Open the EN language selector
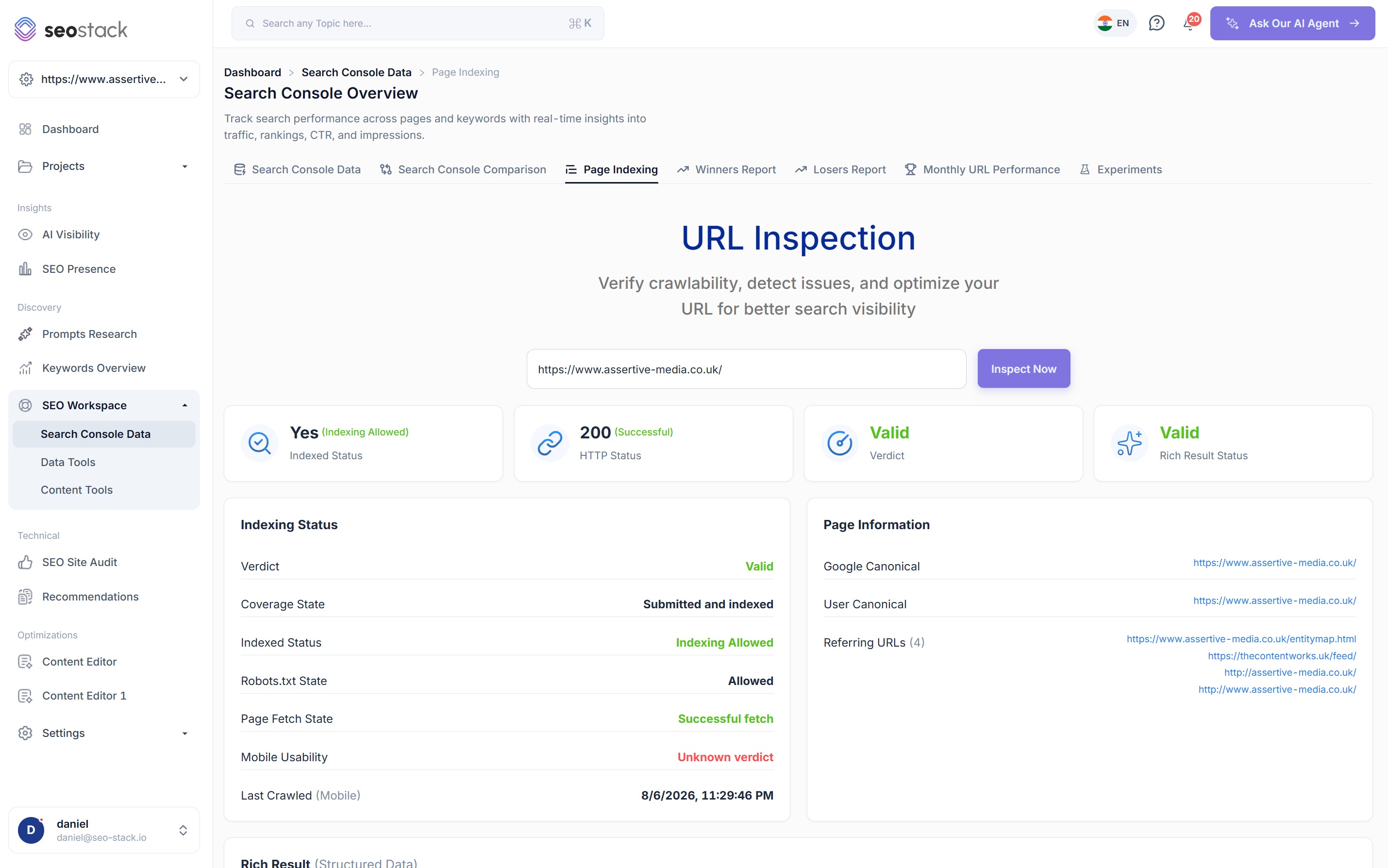The width and height of the screenshot is (1388, 868). tap(1114, 23)
